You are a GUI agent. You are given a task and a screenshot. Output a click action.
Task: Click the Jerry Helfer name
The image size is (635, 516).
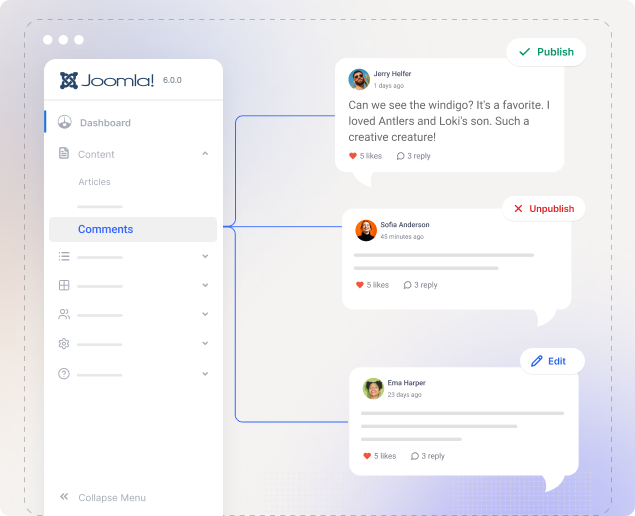392,74
